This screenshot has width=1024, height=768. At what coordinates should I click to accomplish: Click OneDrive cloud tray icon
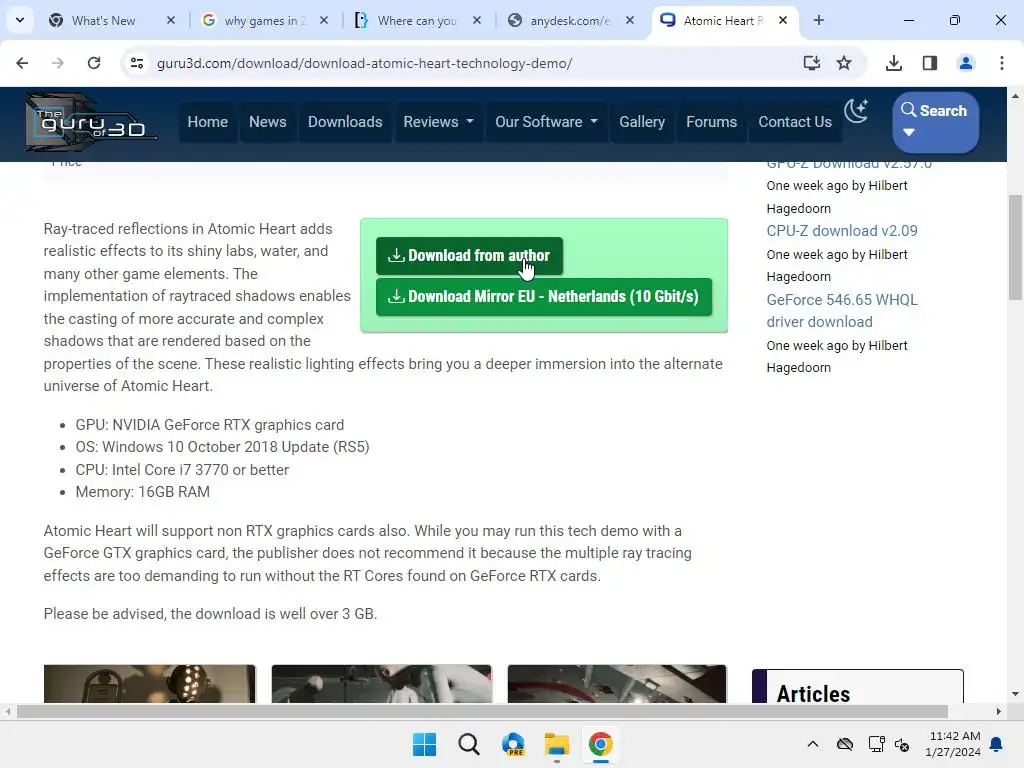pyautogui.click(x=844, y=744)
